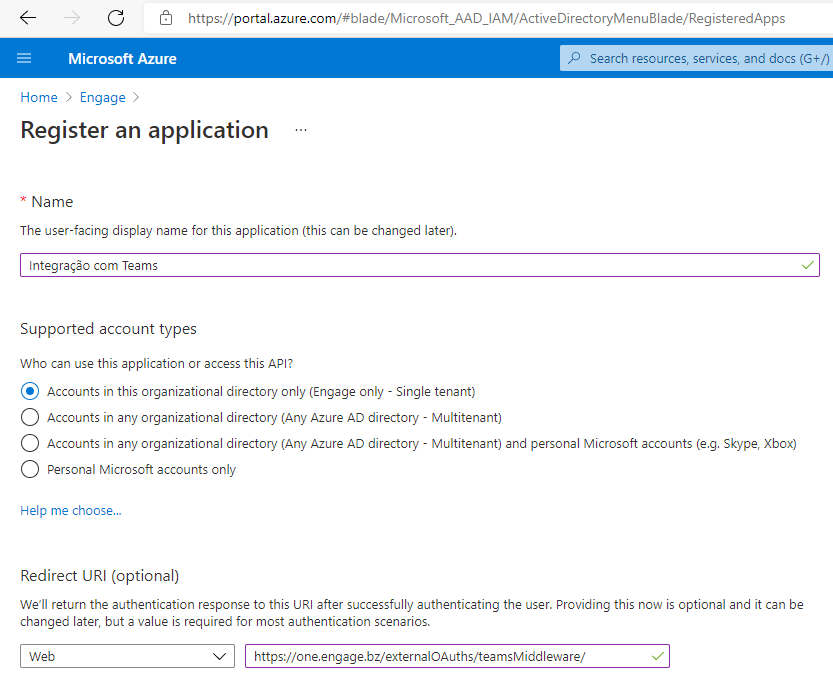Open the Azure hamburger menu
The width and height of the screenshot is (833, 680).
24,58
